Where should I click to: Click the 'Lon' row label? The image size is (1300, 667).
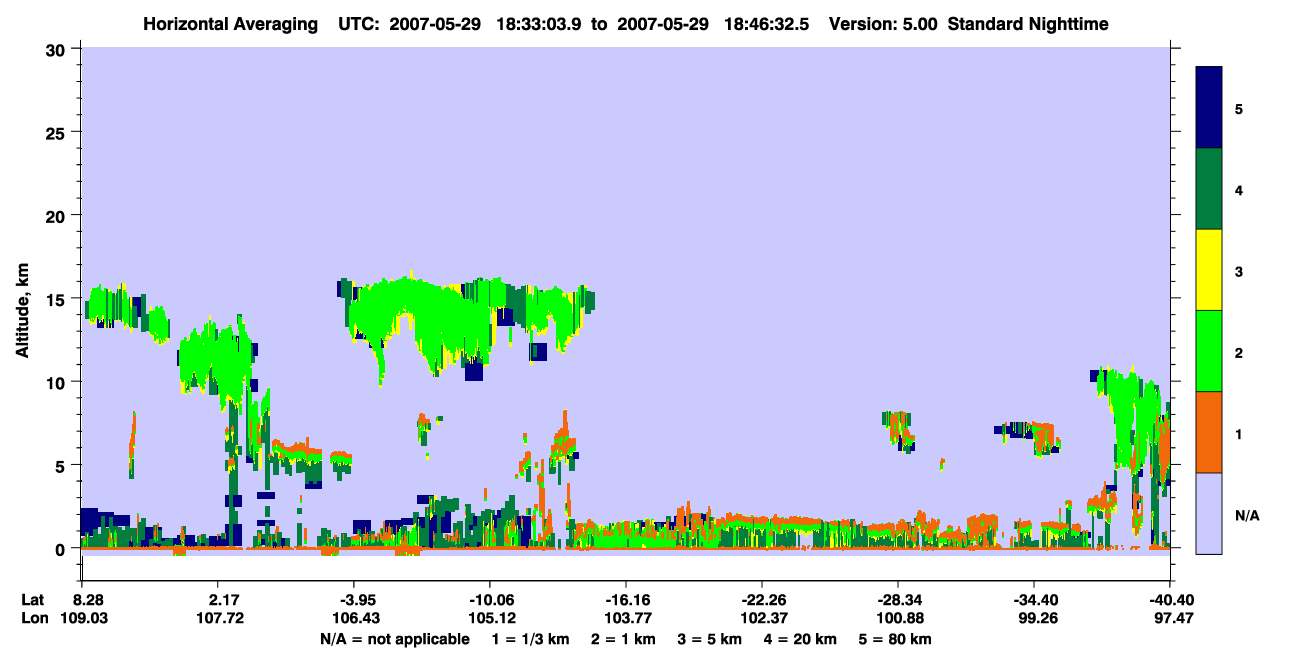[35, 619]
